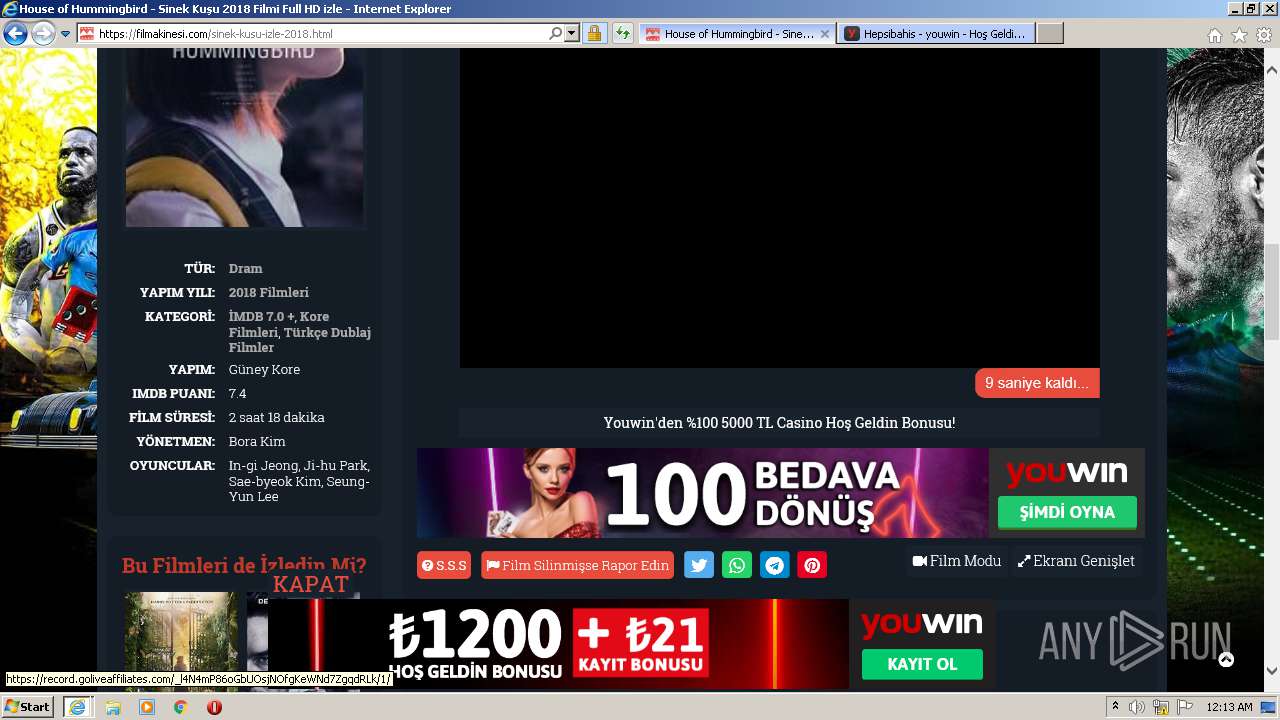Click the ŞİMDİ OYNA banner button
The height and width of the screenshot is (720, 1280).
click(1067, 512)
